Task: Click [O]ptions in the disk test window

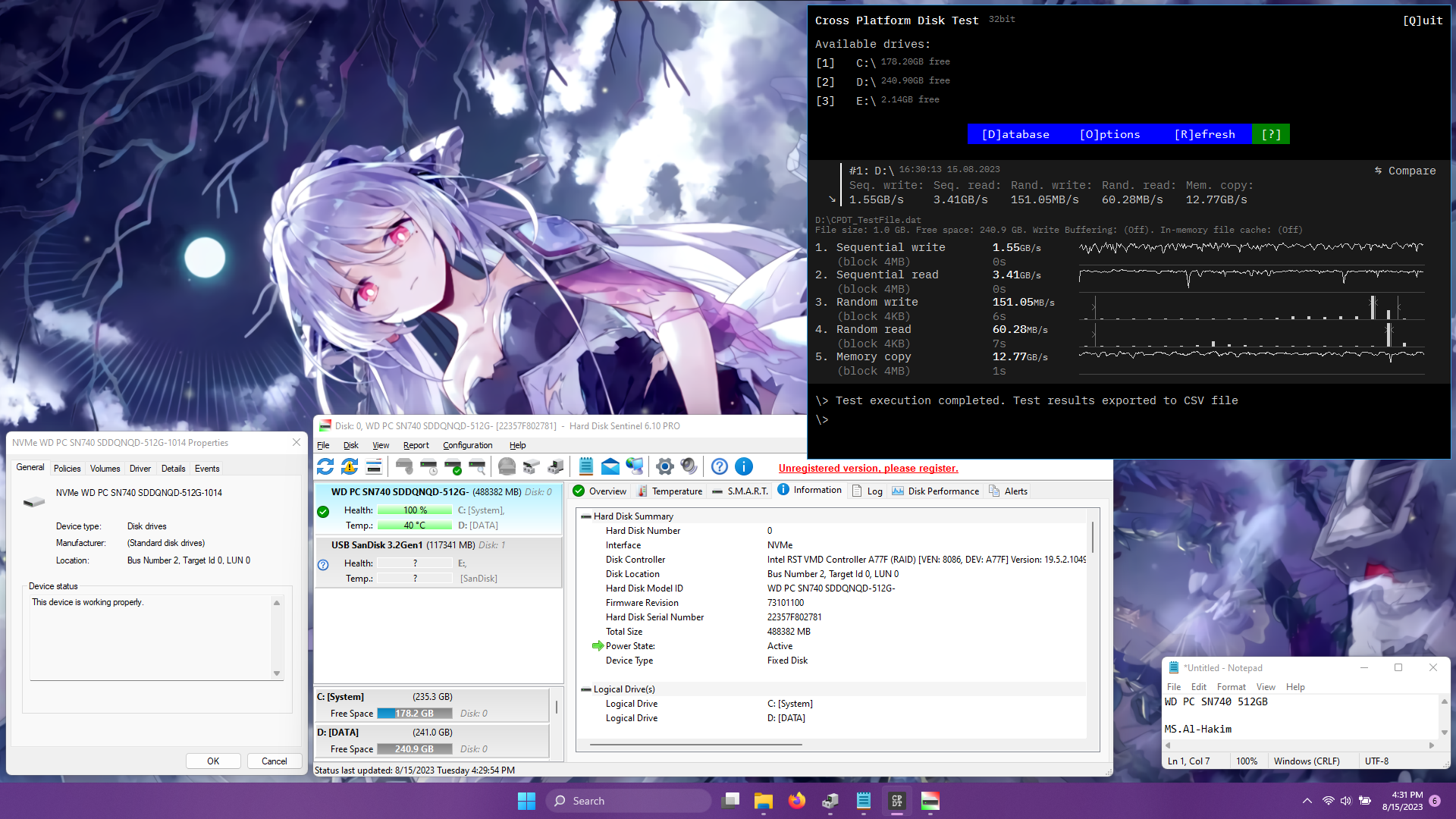Action: pyautogui.click(x=1109, y=134)
